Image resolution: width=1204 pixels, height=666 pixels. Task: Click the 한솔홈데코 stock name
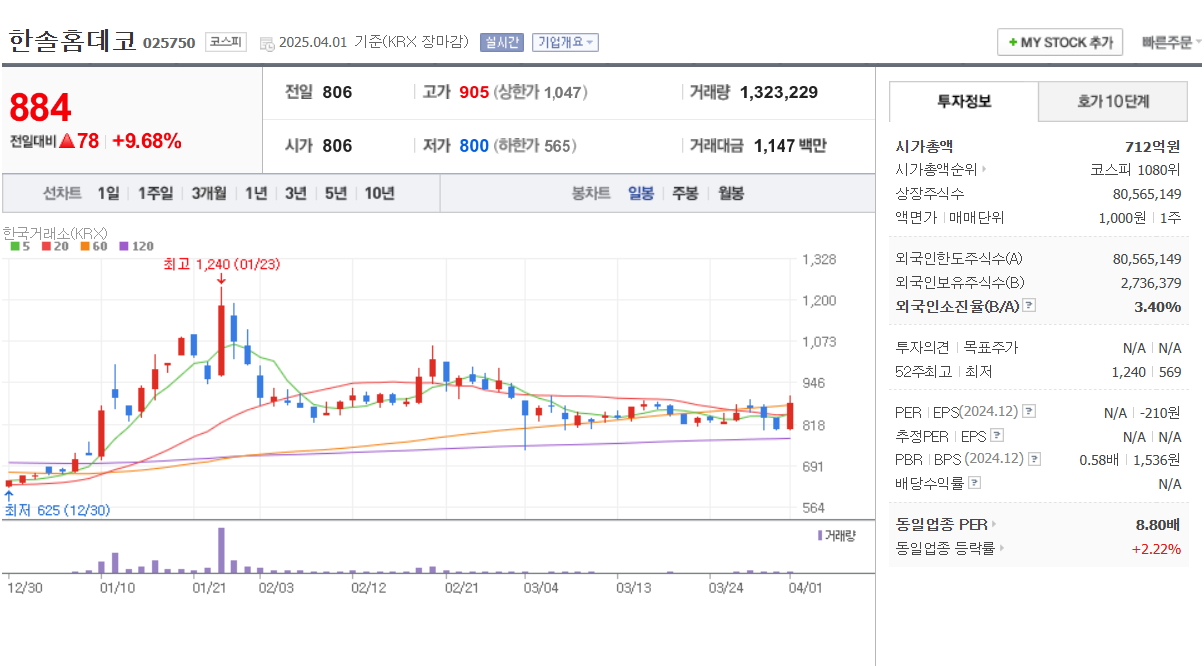[x=71, y=41]
